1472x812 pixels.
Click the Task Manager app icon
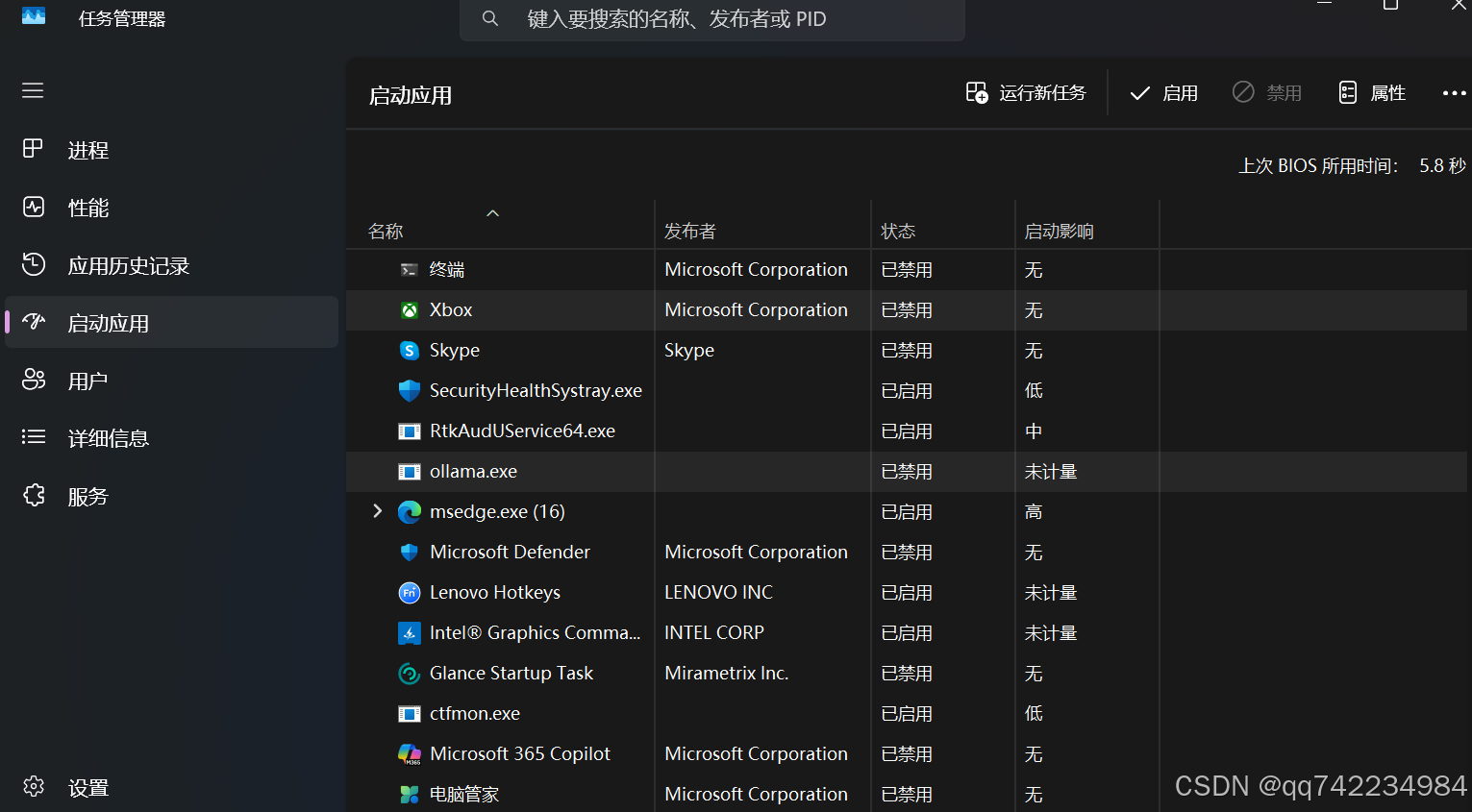pyautogui.click(x=34, y=16)
